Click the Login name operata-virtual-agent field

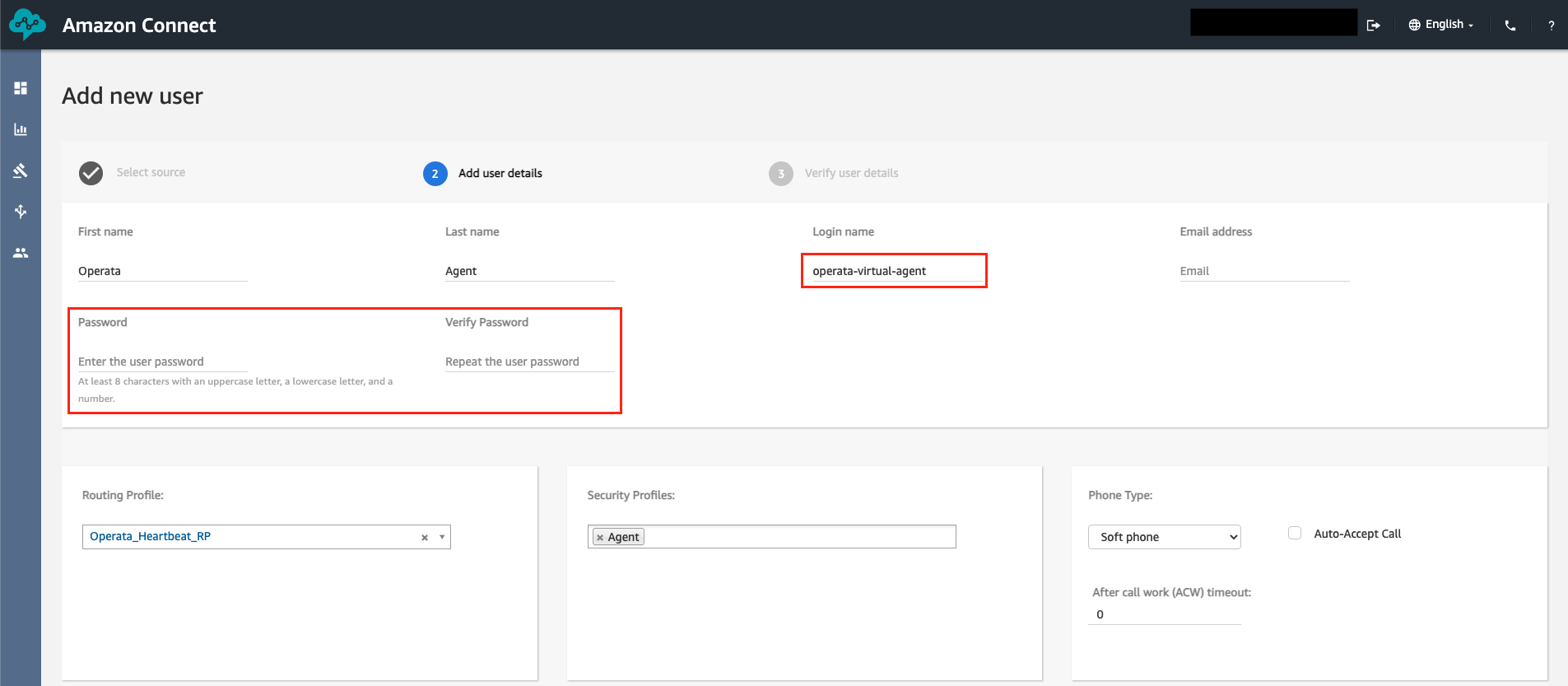pos(896,271)
